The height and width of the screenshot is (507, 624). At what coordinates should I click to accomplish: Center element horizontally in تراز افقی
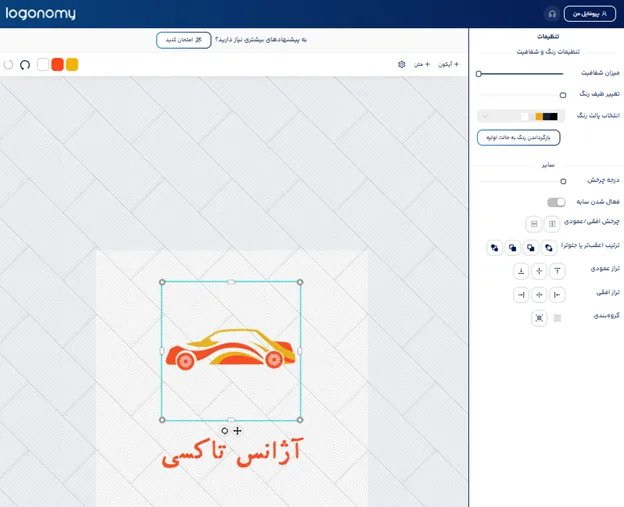click(539, 294)
